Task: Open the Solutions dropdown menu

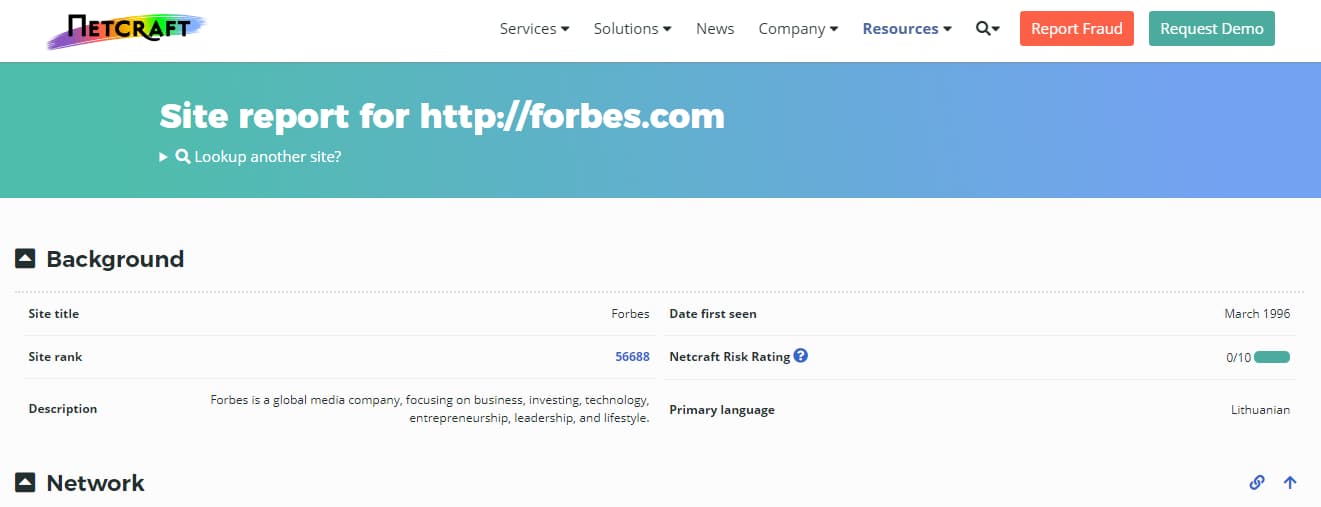Action: [632, 29]
